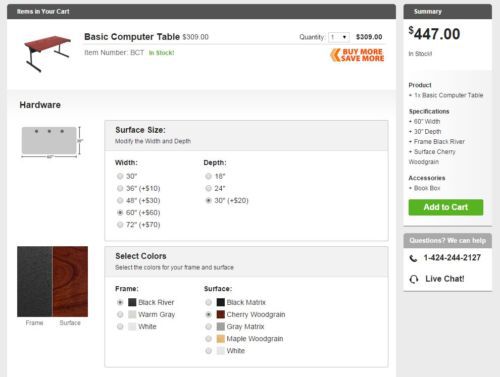Choose Warm Gray frame radio button

coord(120,314)
